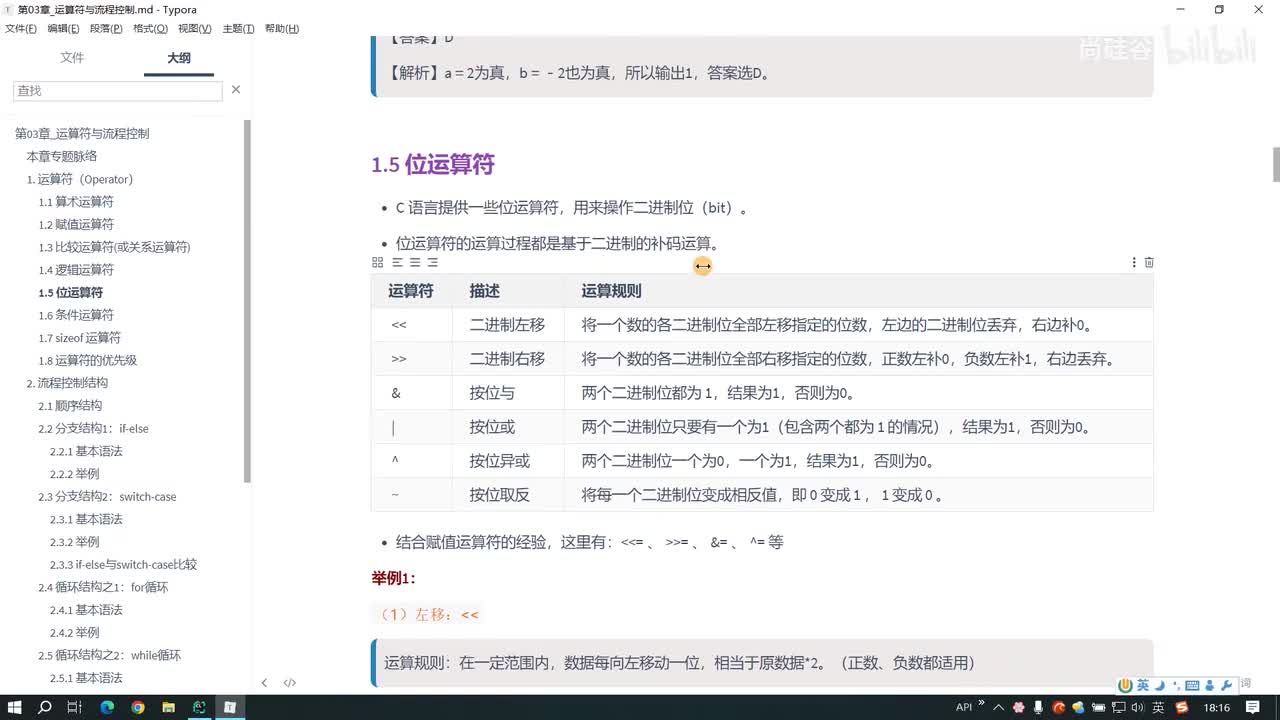1280x720 pixels.
Task: Open taskbar search
Action: point(45,707)
